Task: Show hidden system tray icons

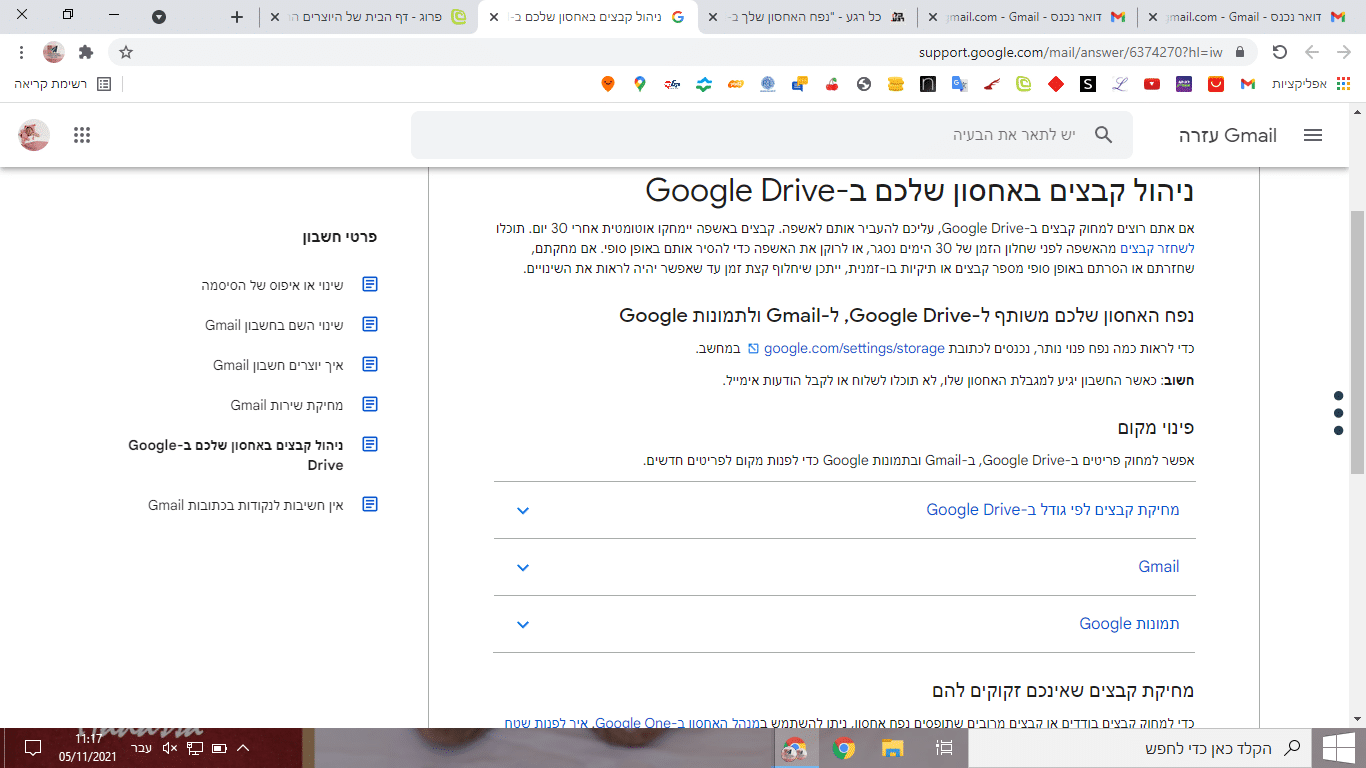Action: tap(242, 748)
